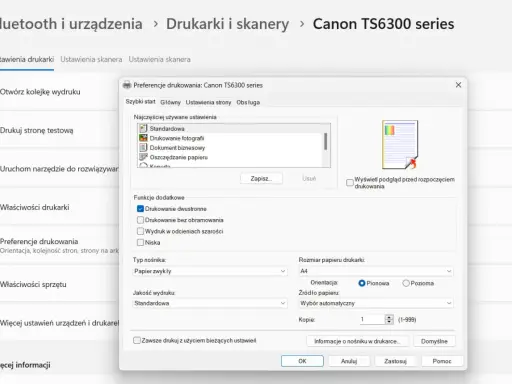Select Pozioma orientation radio button
512x384 pixels.
406,283
